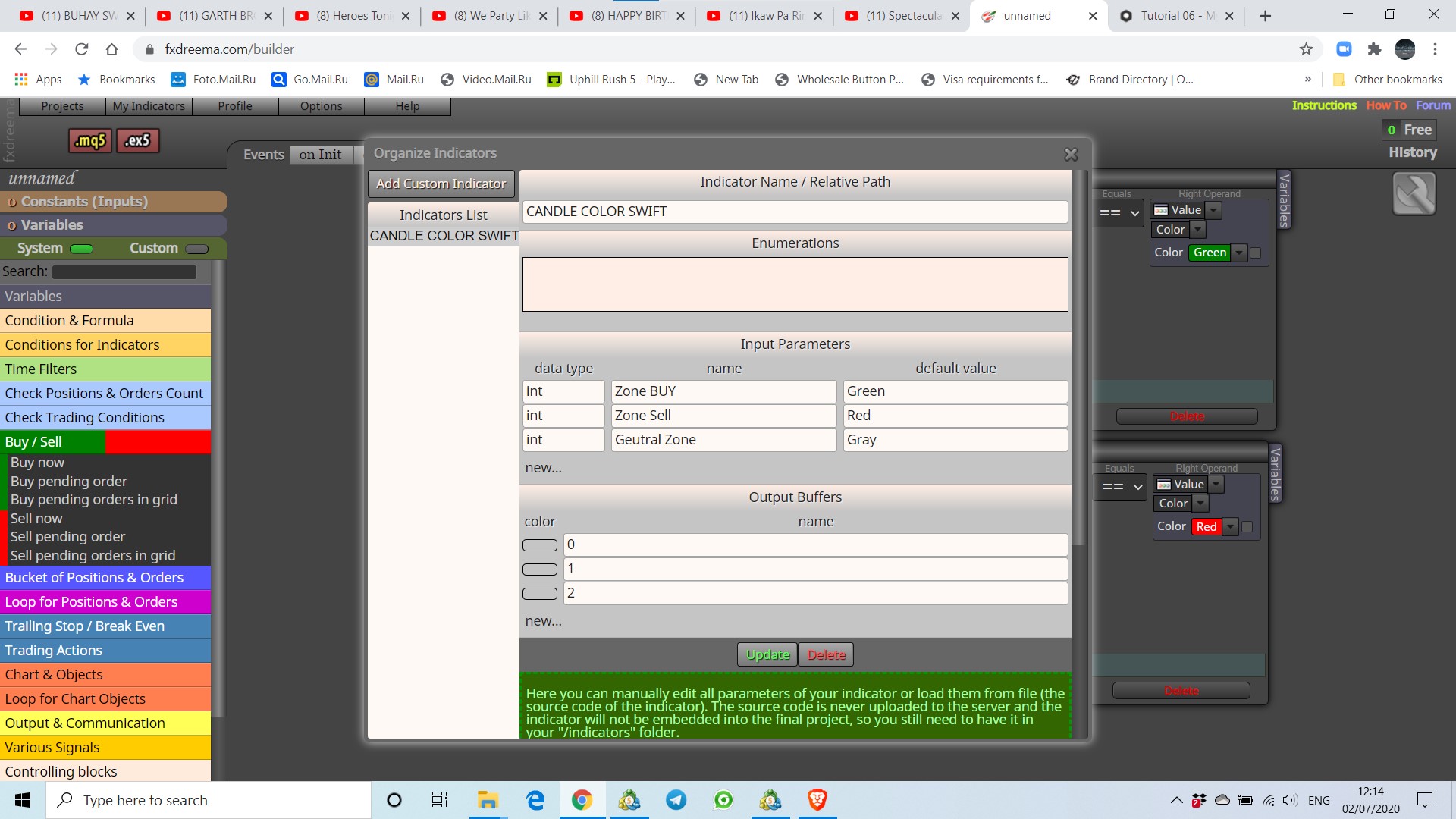Click the Enumerations text area
Viewport: 1456px width, 819px height.
click(x=795, y=284)
